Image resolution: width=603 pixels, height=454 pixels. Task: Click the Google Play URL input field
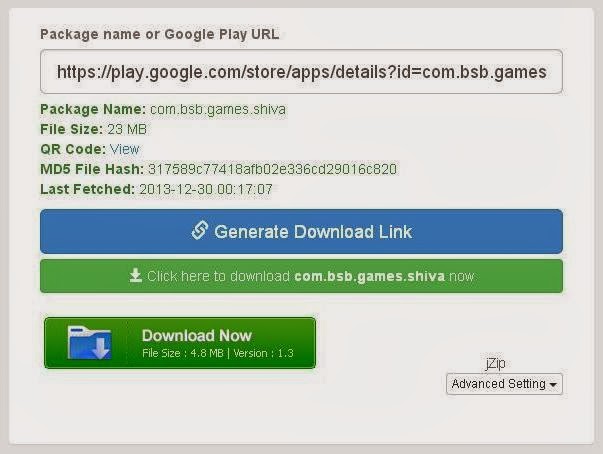301,72
